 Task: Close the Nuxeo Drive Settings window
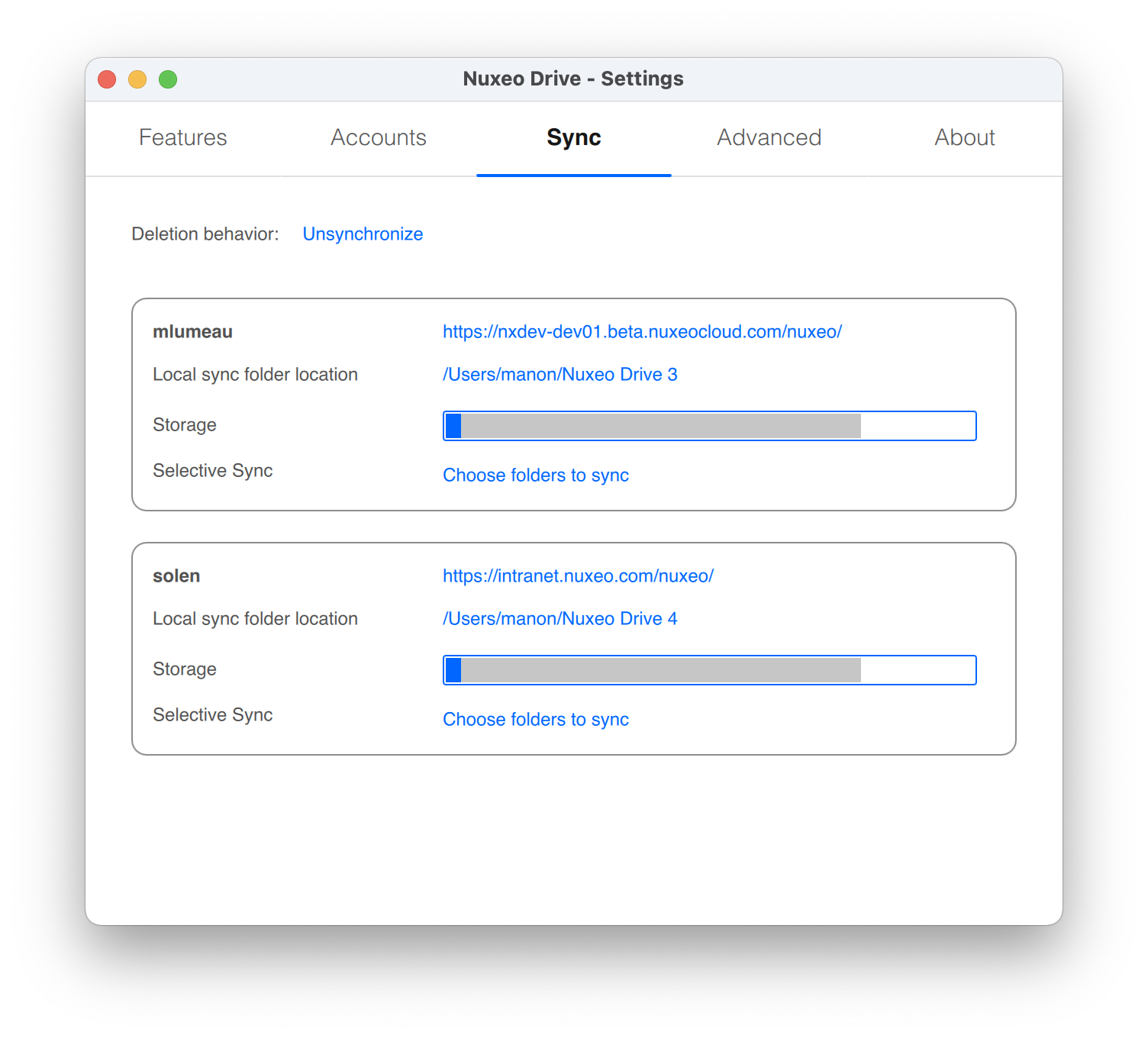107,79
